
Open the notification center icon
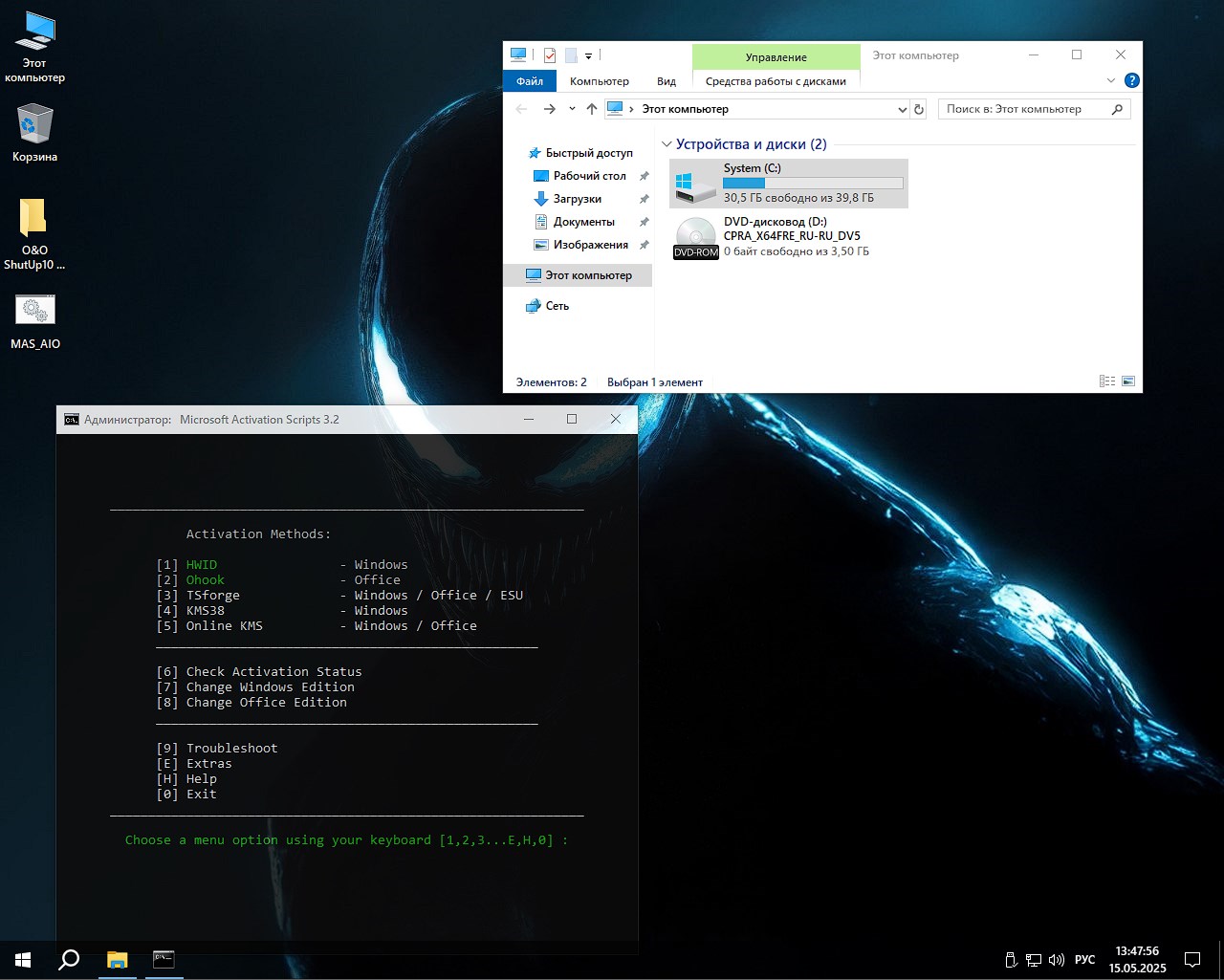pos(1192,960)
